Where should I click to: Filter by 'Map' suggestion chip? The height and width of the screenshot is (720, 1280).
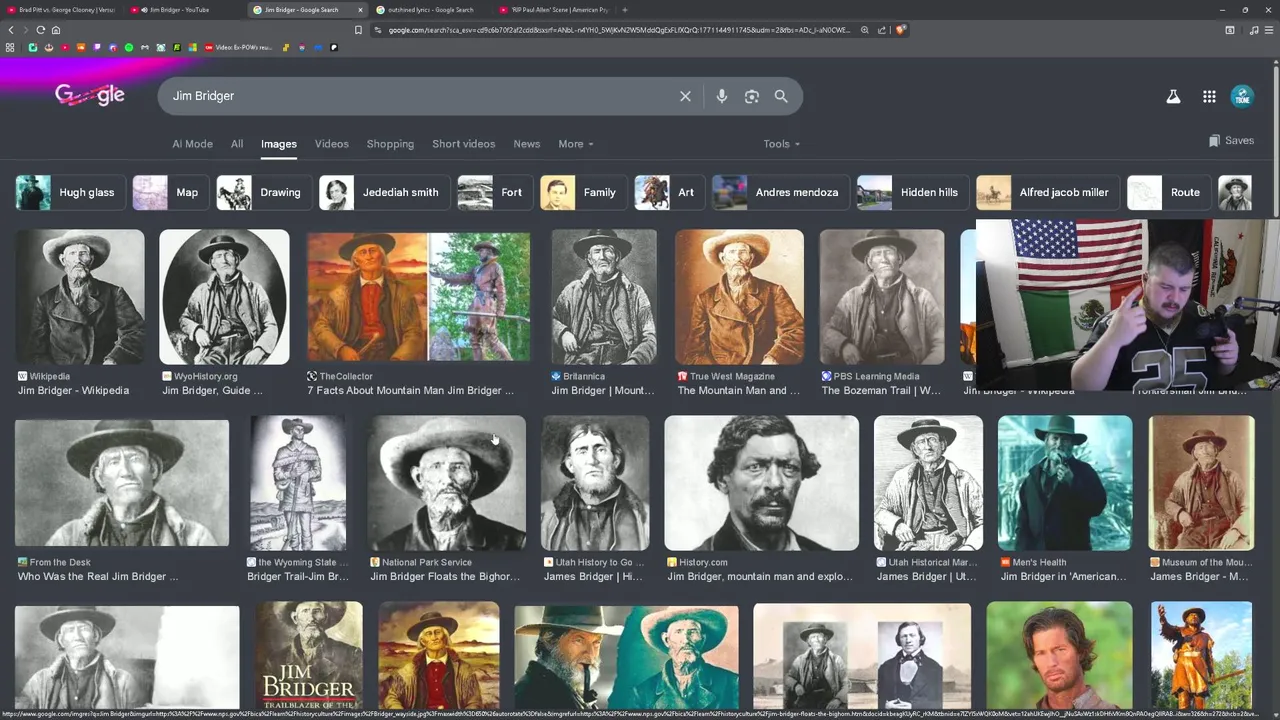[169, 192]
